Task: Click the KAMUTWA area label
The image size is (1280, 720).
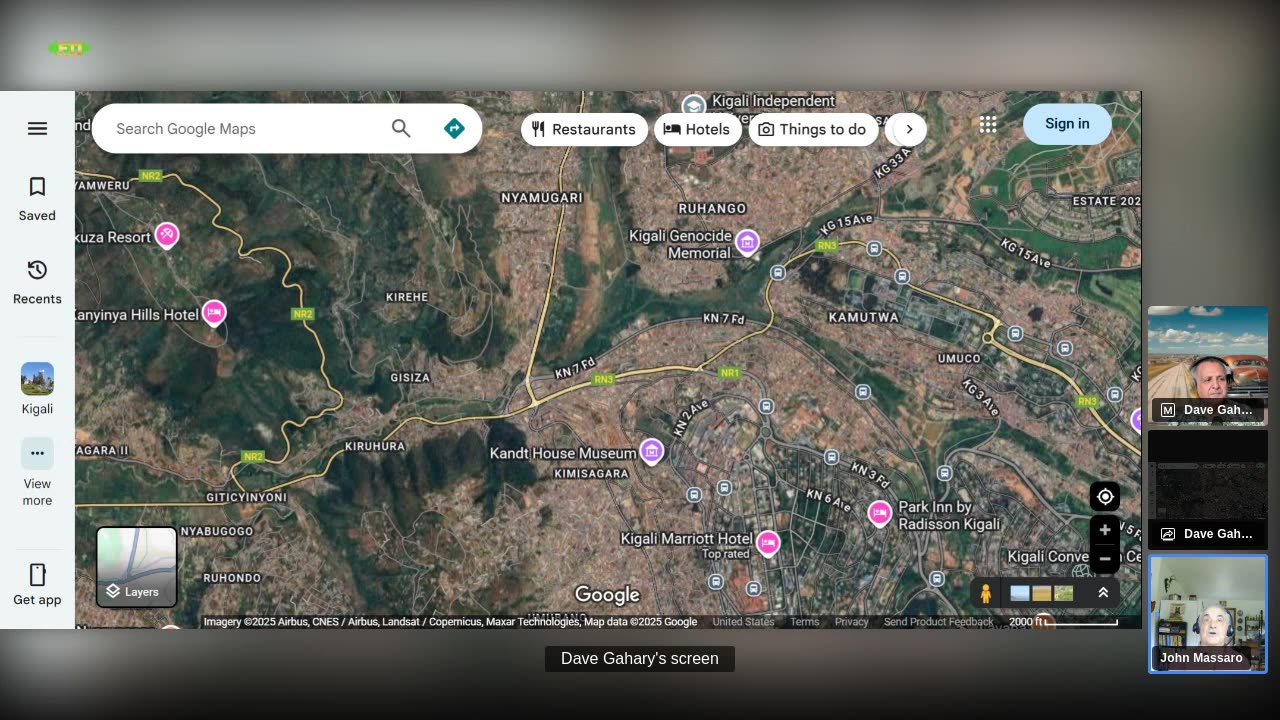Action: pyautogui.click(x=864, y=317)
